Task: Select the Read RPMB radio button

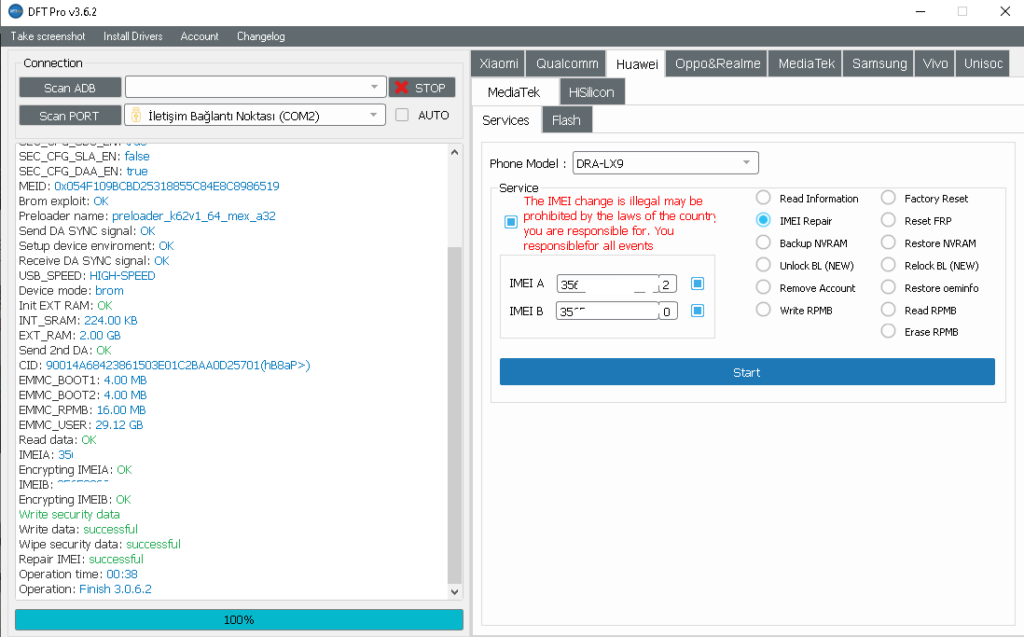Action: [888, 310]
